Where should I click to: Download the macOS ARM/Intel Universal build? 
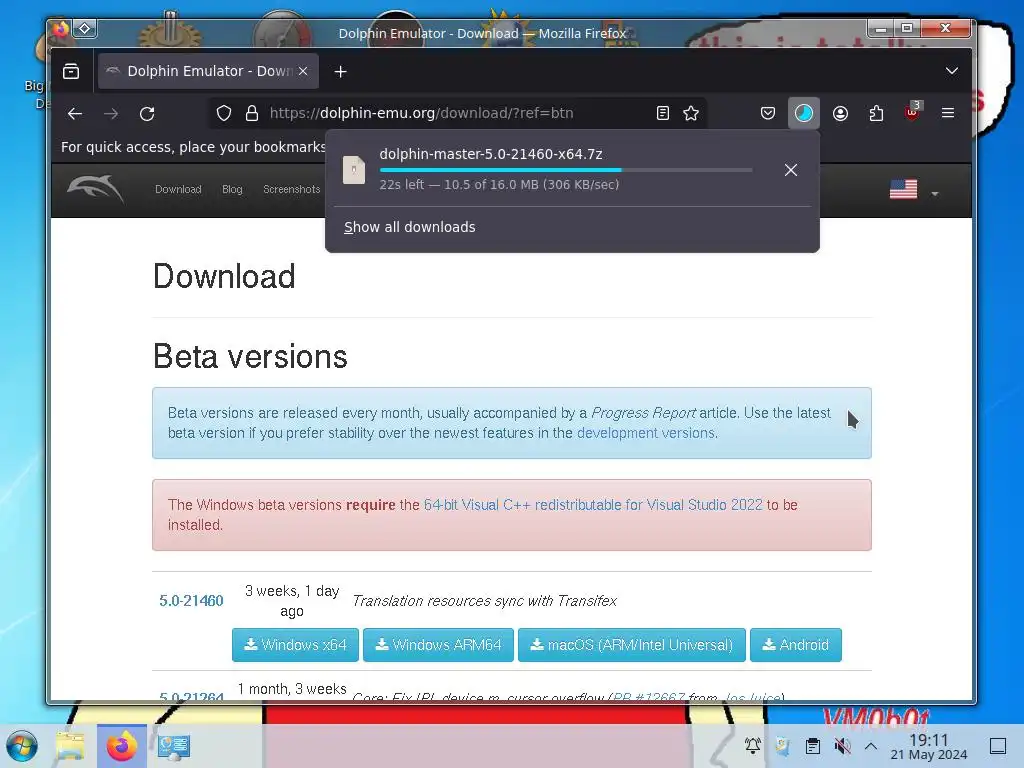tap(632, 645)
